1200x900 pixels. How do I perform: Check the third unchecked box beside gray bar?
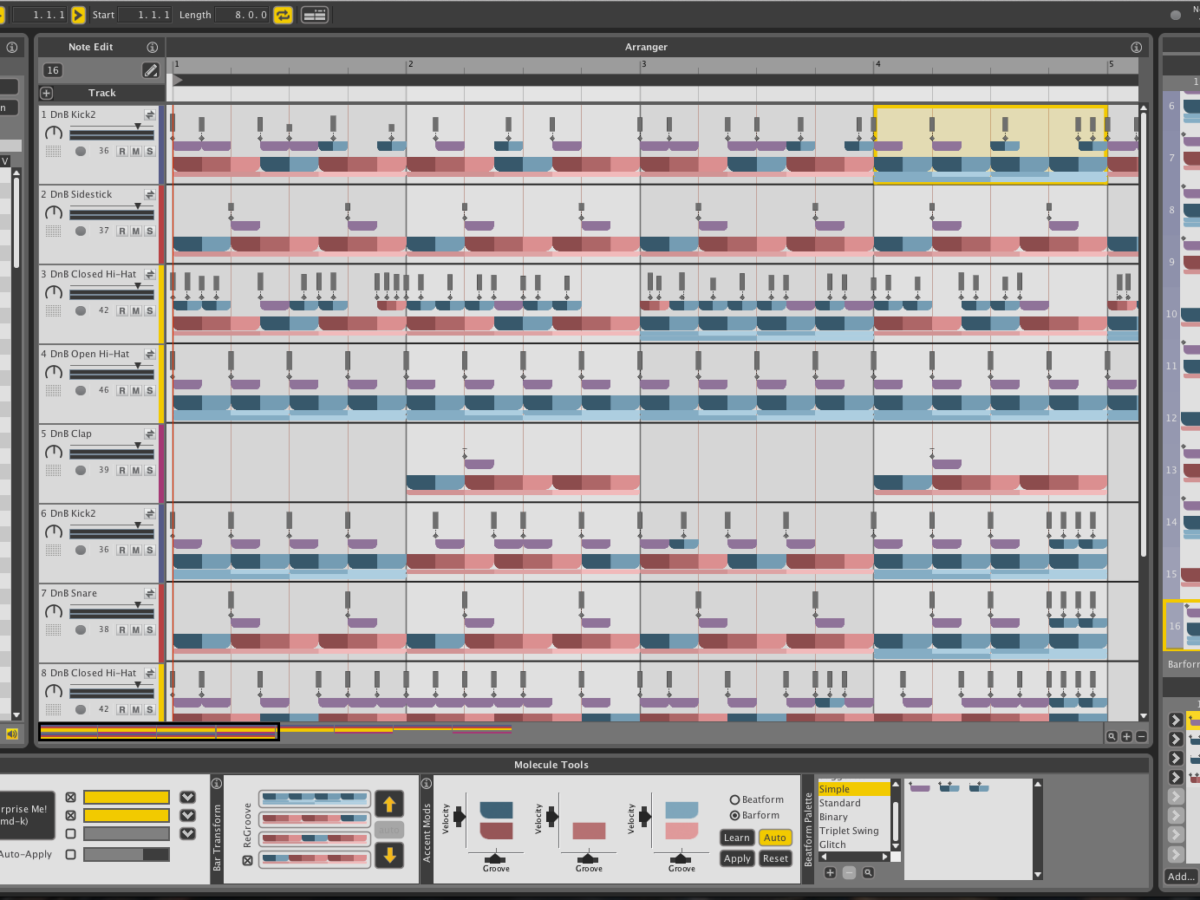(70, 834)
